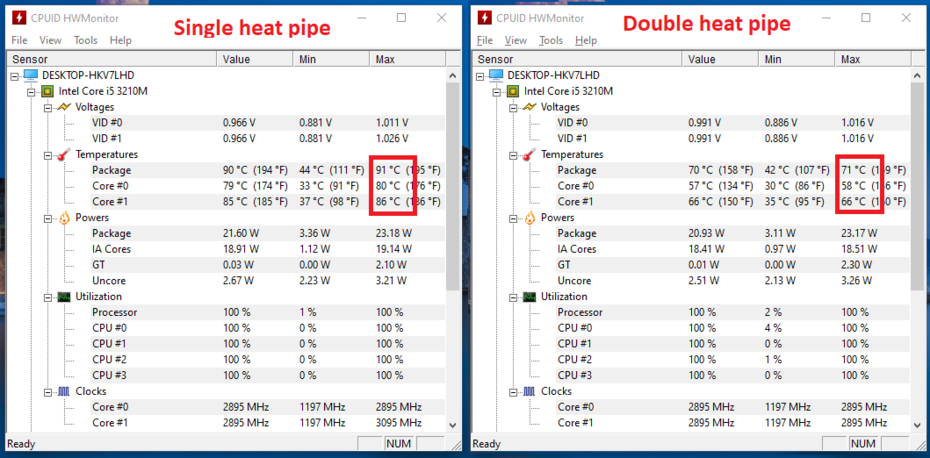930x458 pixels.
Task: Click scroll up arrow in left window scrollbar
Action: point(453,75)
